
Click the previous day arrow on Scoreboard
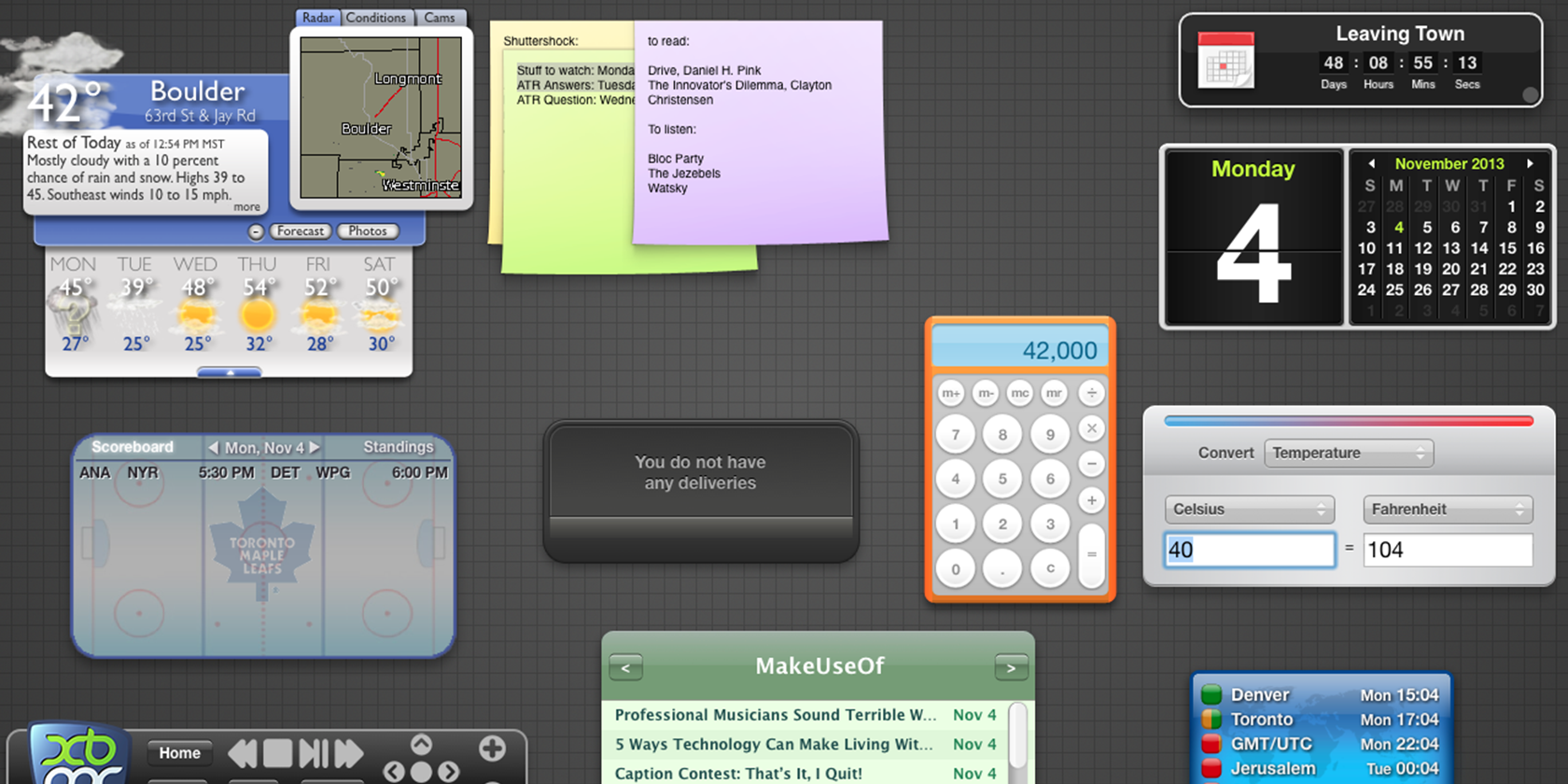213,448
